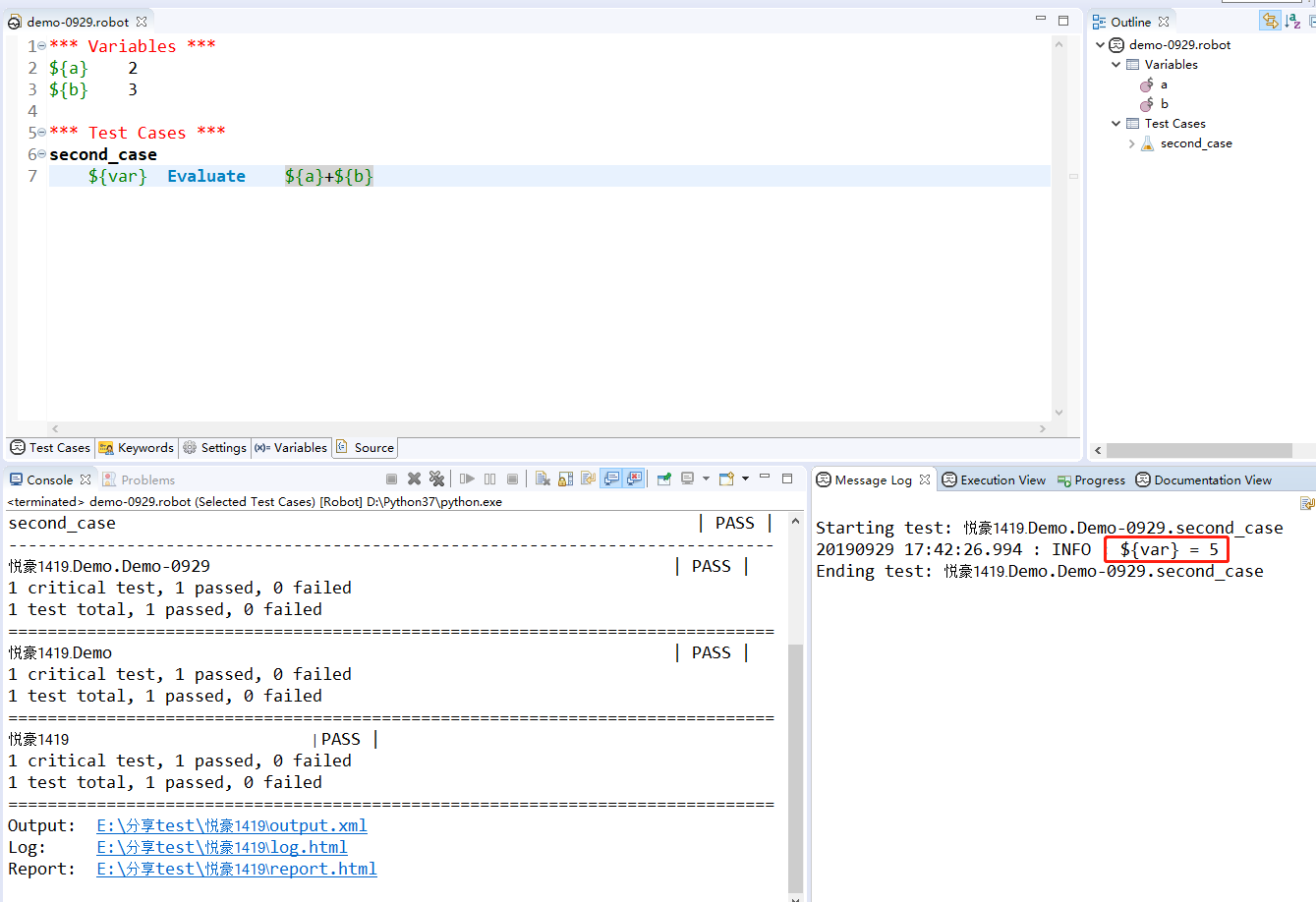Open the Problems view tab
1316x902 pixels.
[x=139, y=479]
